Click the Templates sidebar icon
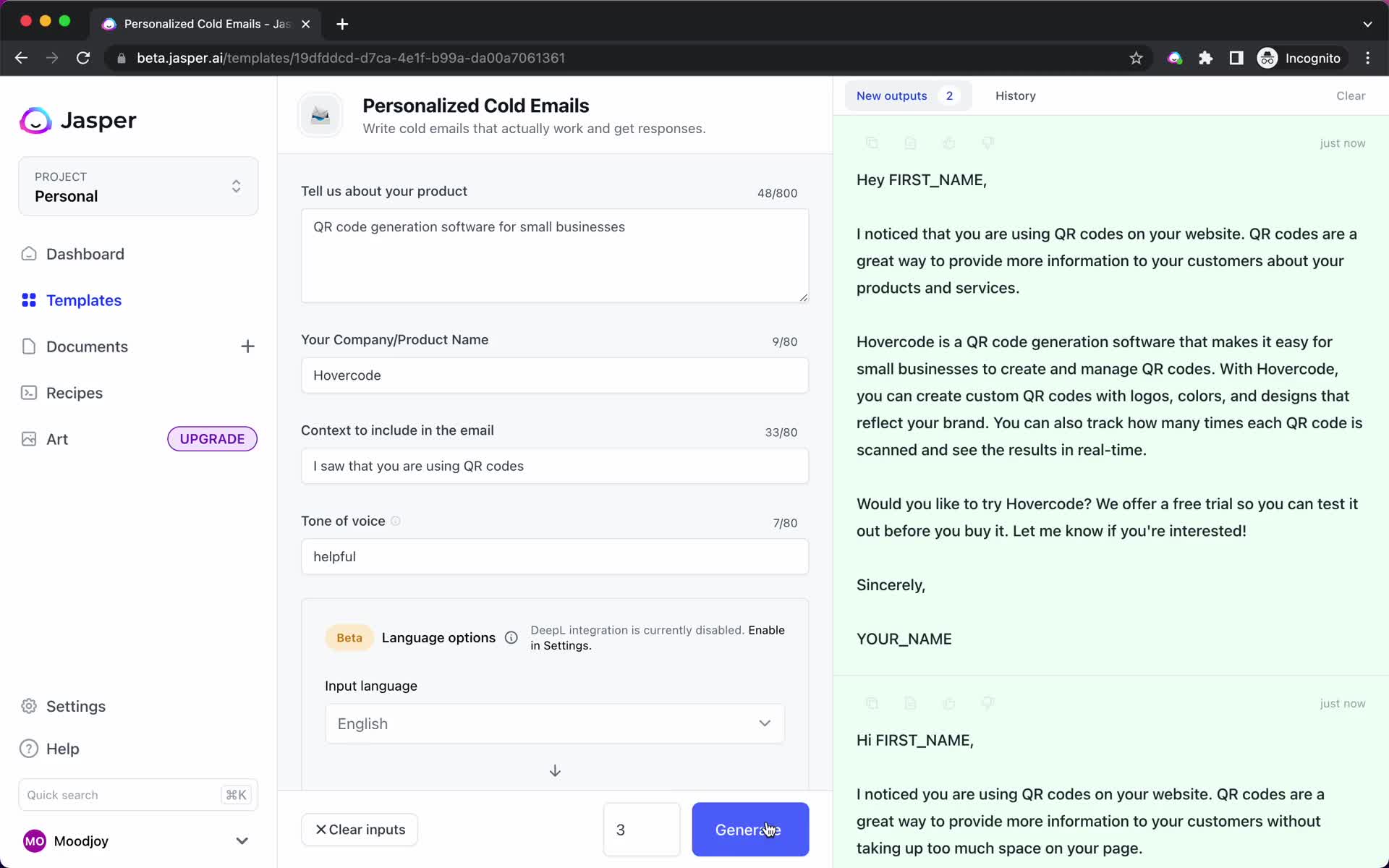The image size is (1389, 868). (x=28, y=300)
